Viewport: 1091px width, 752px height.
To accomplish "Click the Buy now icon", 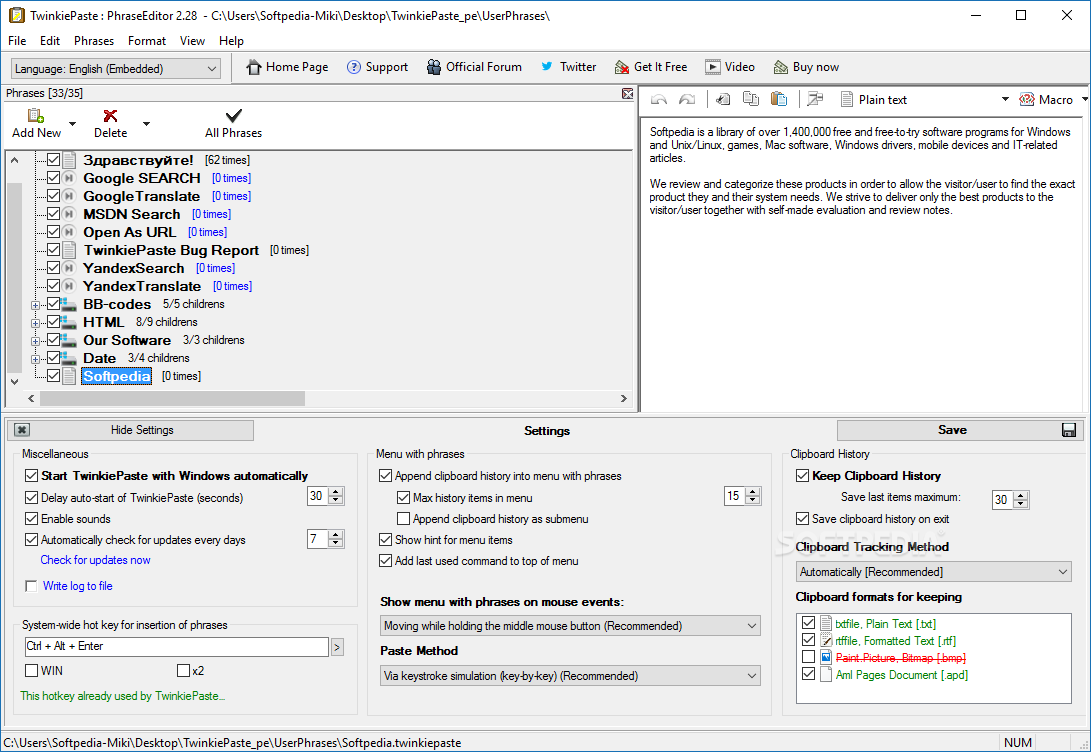I will tap(781, 67).
